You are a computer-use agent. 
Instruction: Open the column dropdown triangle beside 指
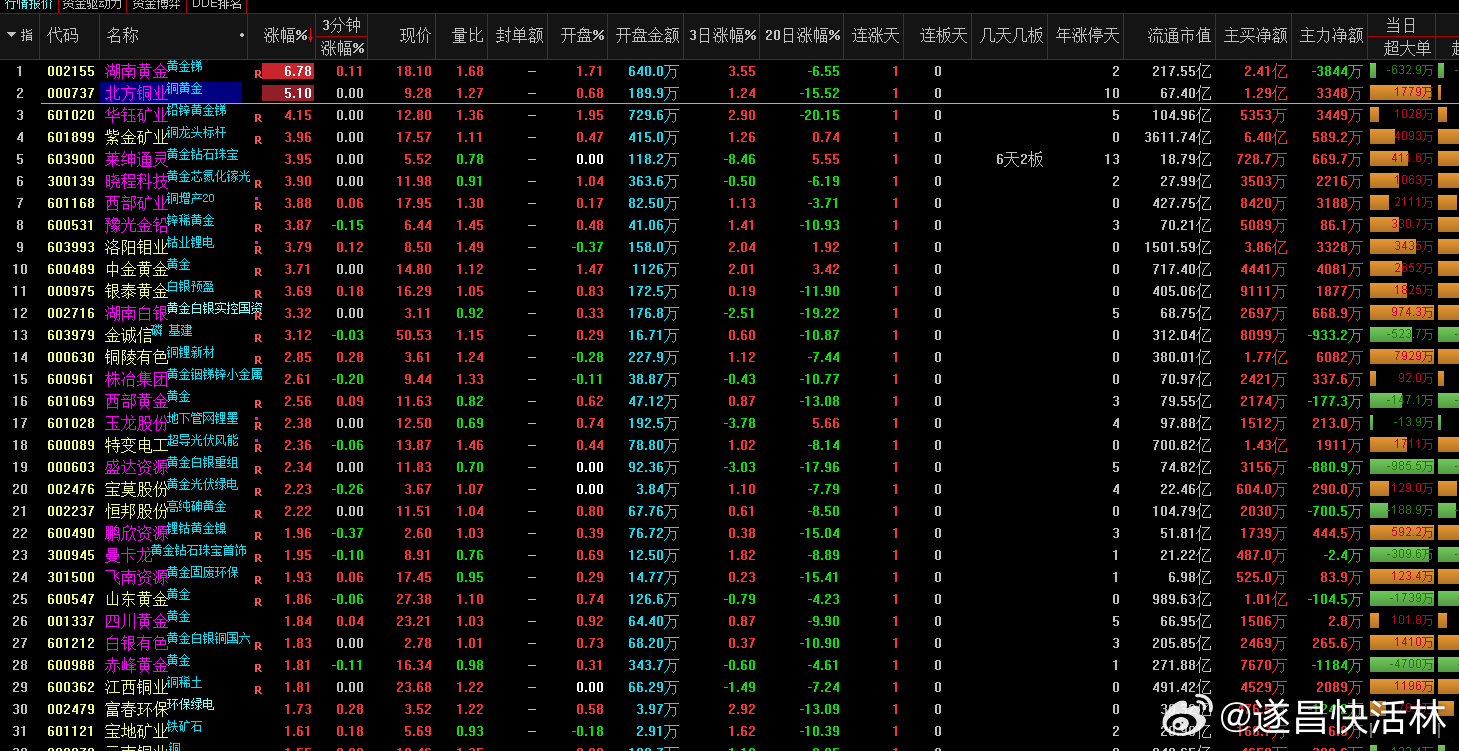point(11,36)
